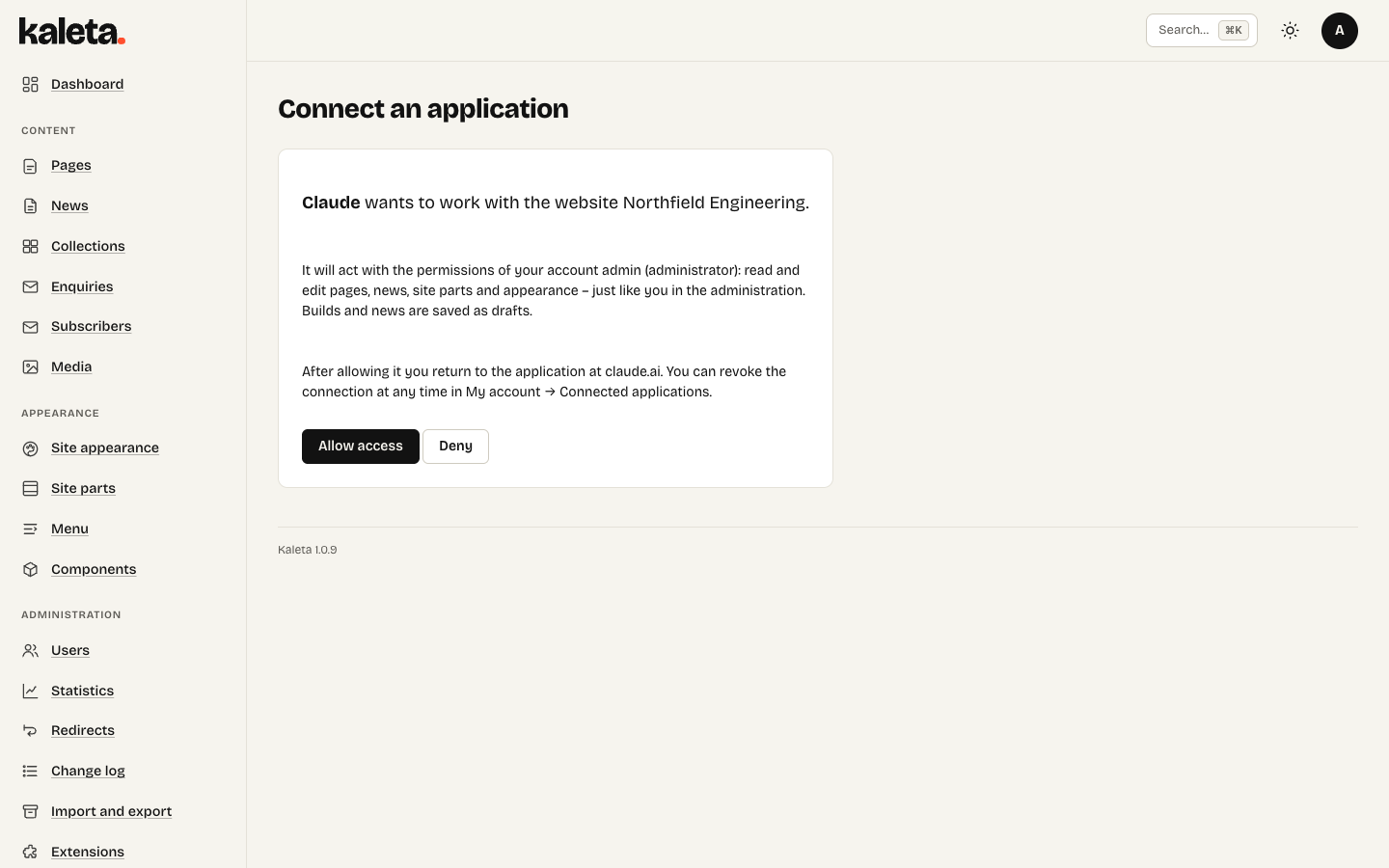This screenshot has height=868, width=1389.
Task: Open the Statistics link
Action: click(x=82, y=691)
